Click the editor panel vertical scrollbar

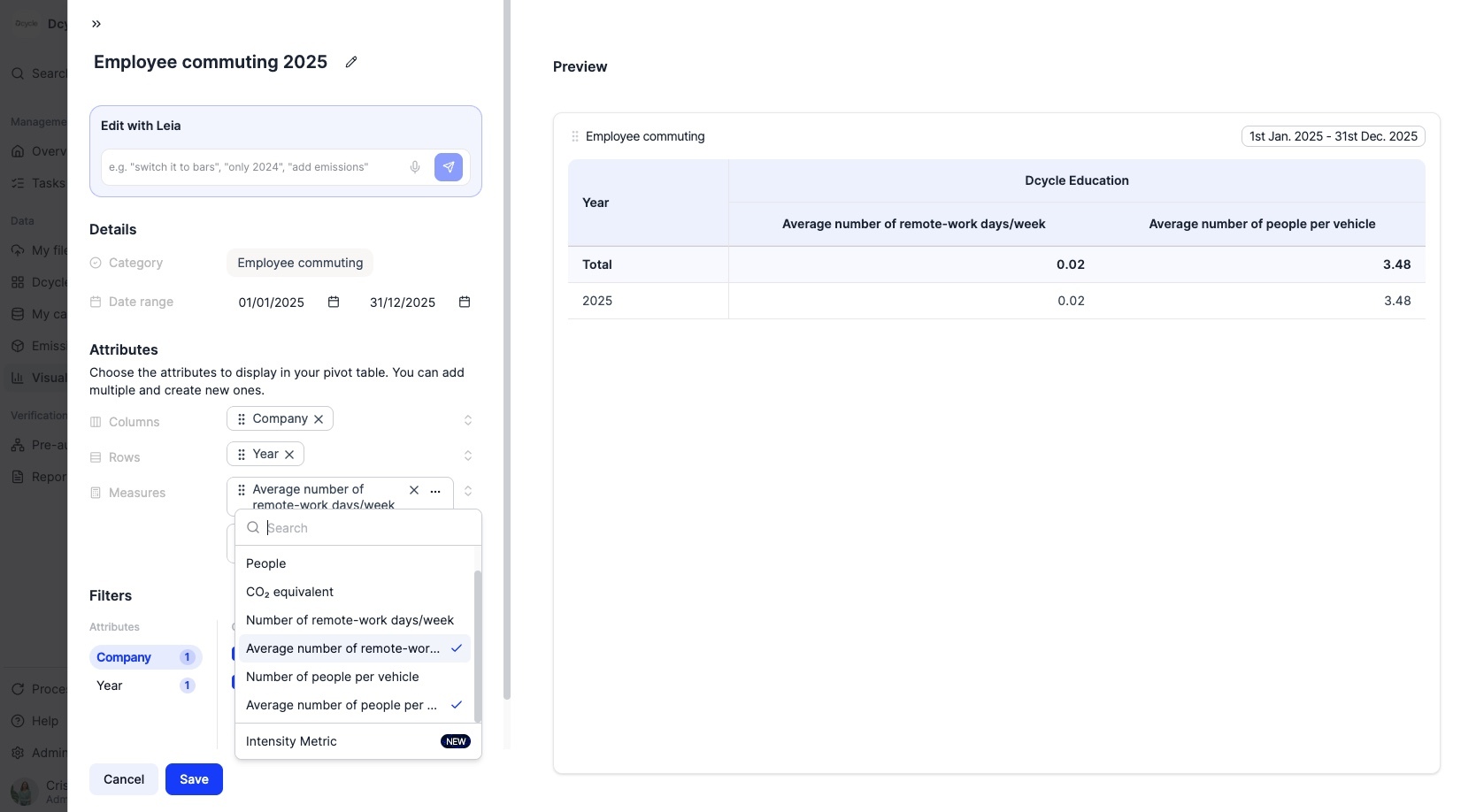pyautogui.click(x=507, y=349)
